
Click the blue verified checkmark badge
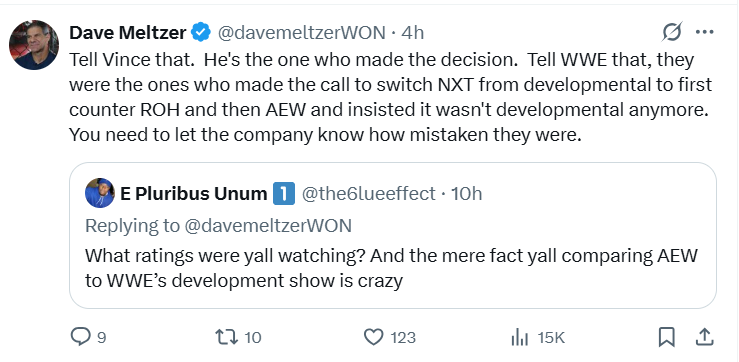click(x=202, y=33)
